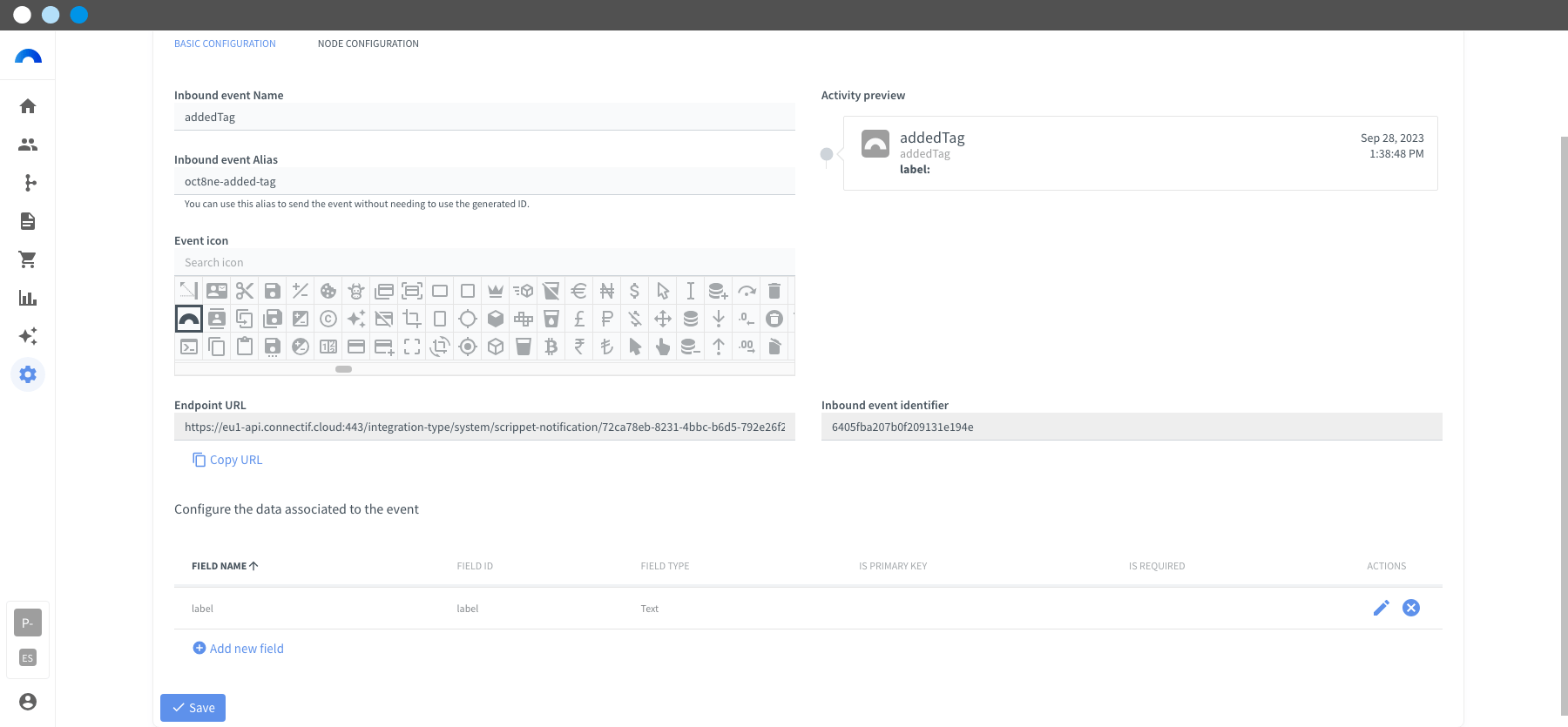Open the shopping cart section in sidebar
1568x727 pixels.
point(28,259)
